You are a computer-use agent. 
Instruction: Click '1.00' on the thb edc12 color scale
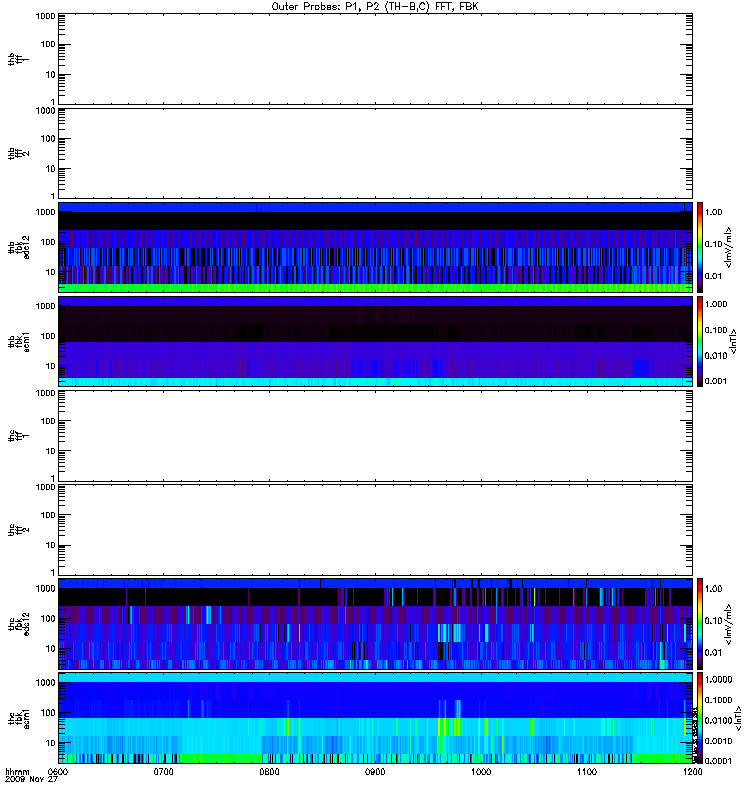point(713,212)
